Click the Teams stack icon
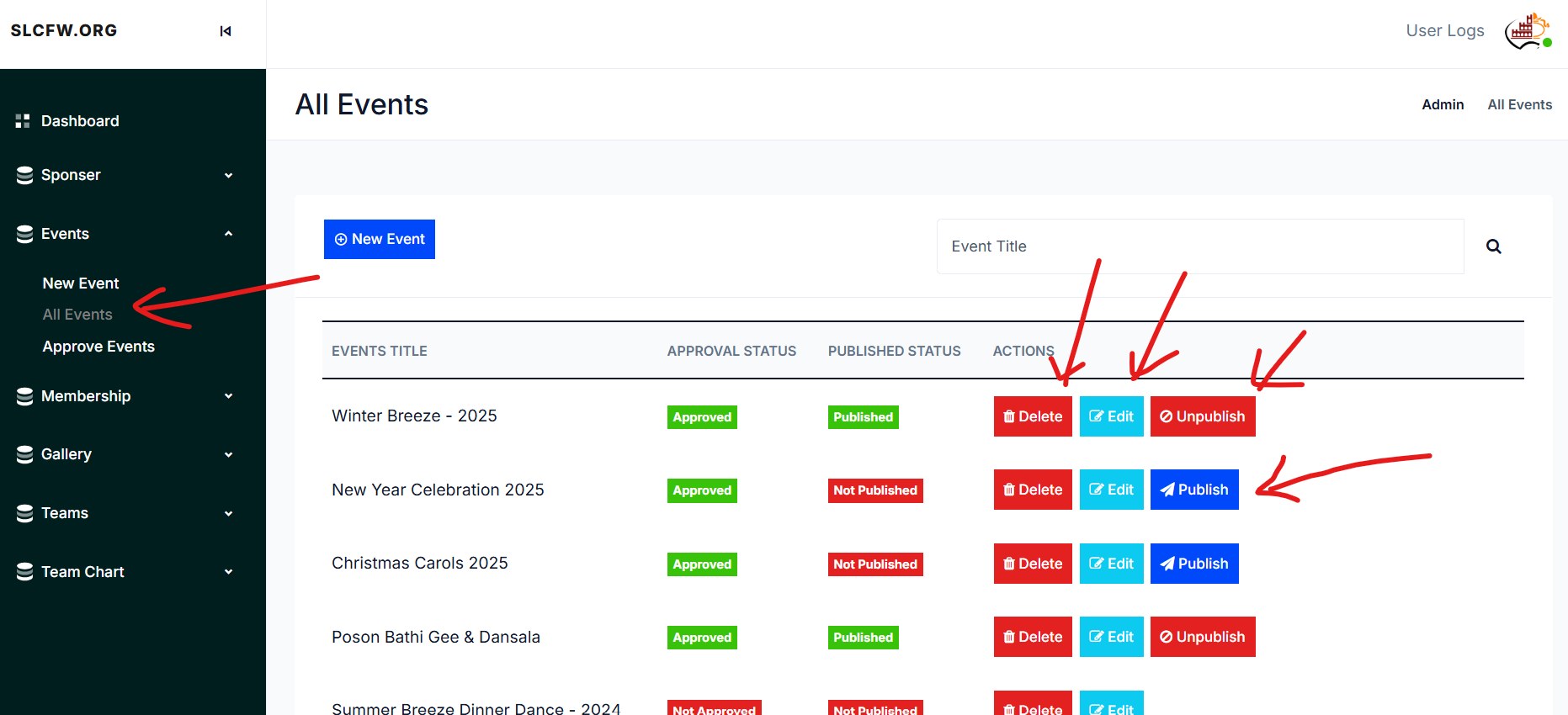The image size is (1568, 715). (24, 513)
